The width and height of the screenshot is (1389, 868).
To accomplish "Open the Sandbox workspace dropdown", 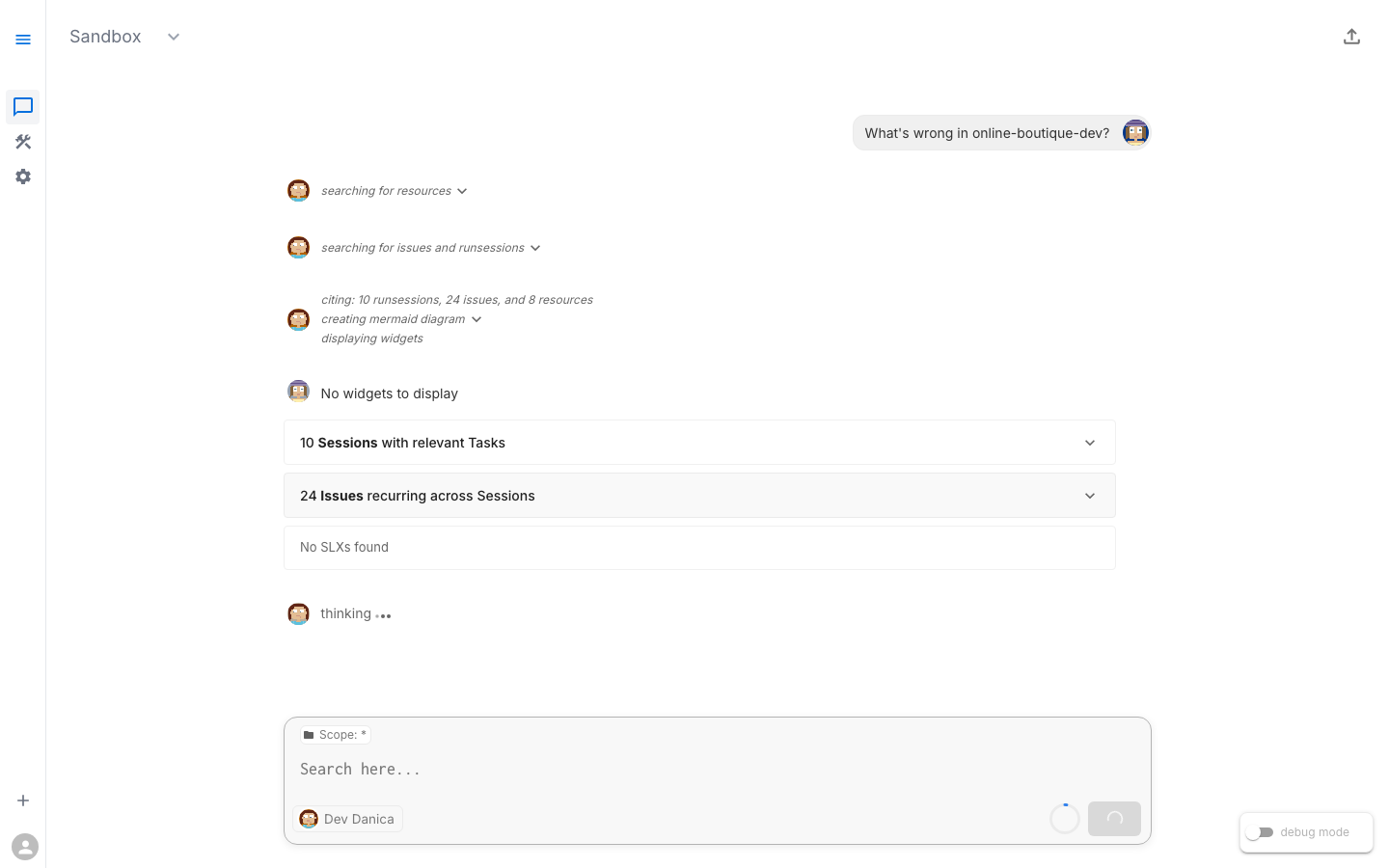I will tap(174, 37).
